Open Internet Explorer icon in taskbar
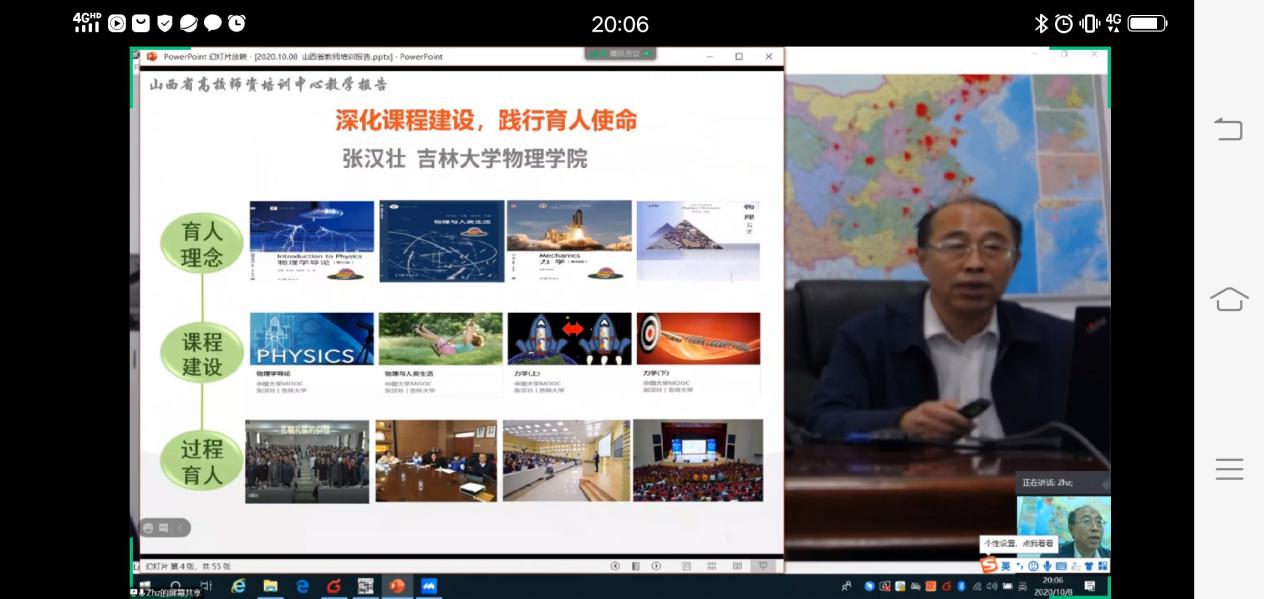 tap(238, 586)
